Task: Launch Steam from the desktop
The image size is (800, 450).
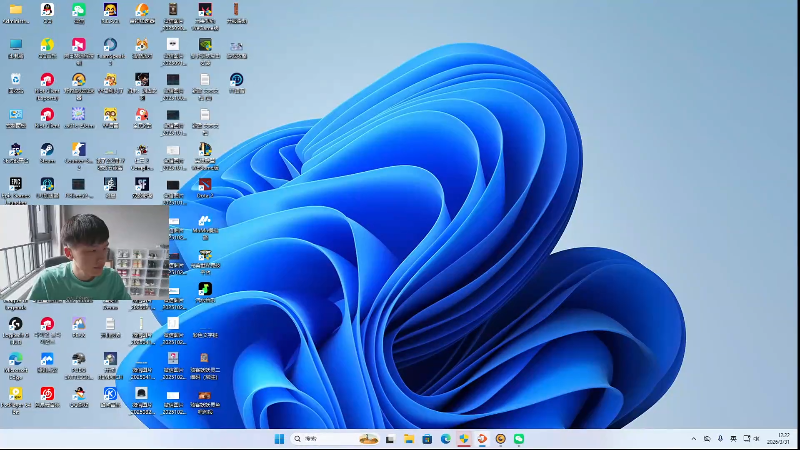Action: [47, 150]
